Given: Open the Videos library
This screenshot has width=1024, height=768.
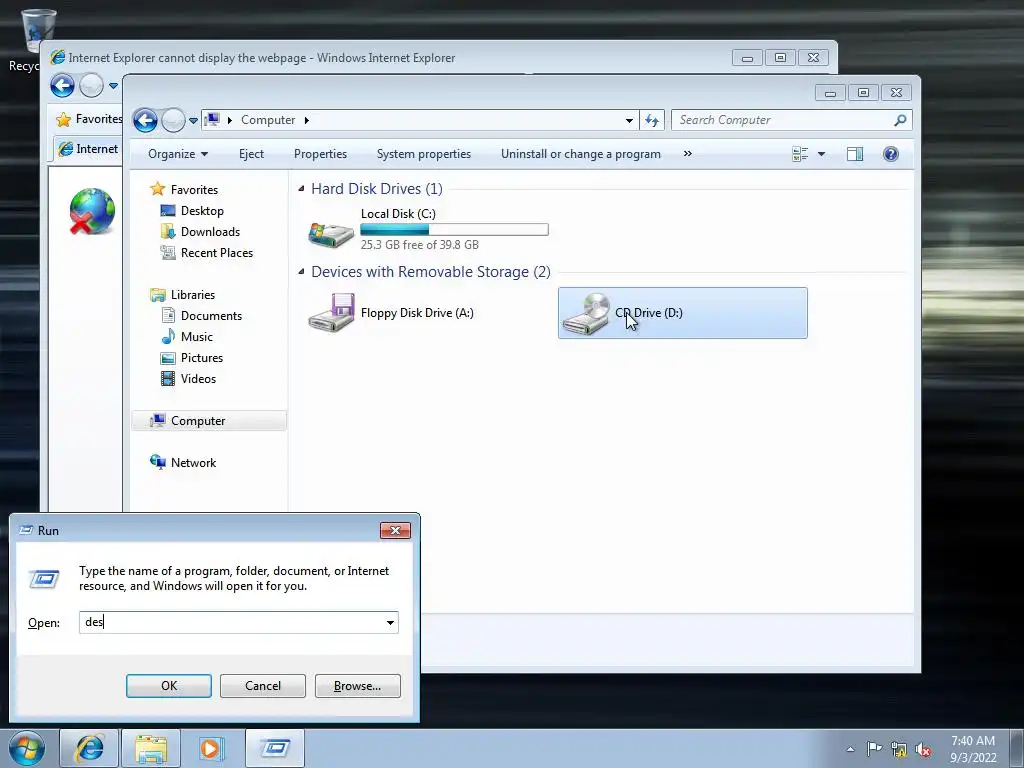Looking at the screenshot, I should [198, 379].
